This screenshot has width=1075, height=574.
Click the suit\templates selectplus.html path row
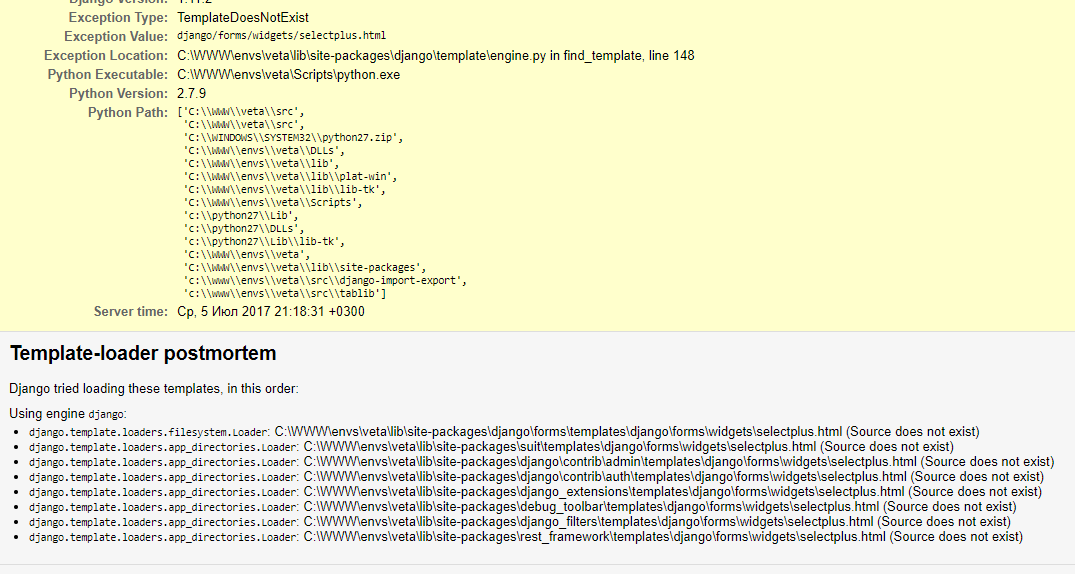click(491, 447)
